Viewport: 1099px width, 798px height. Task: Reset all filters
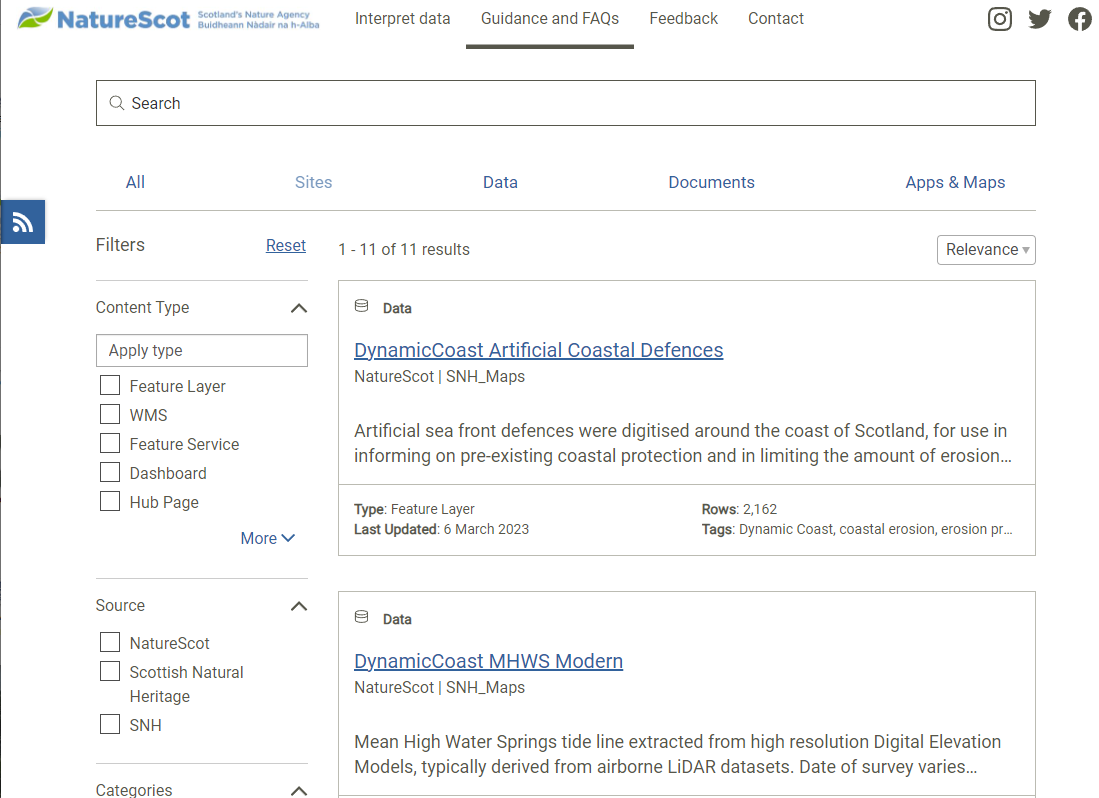(x=286, y=246)
